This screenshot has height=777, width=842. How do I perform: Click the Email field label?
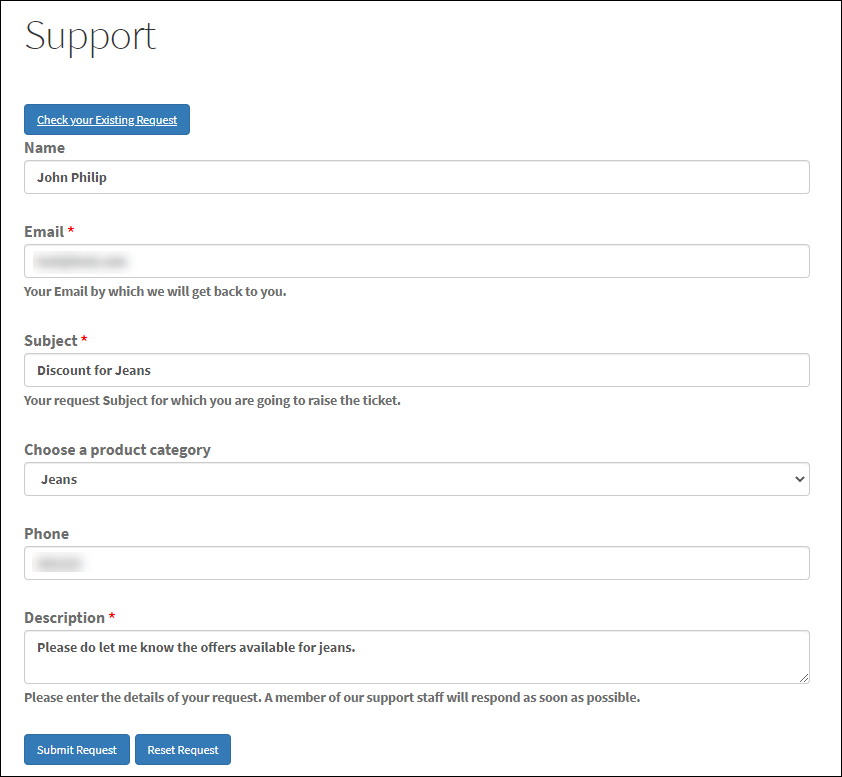(44, 231)
